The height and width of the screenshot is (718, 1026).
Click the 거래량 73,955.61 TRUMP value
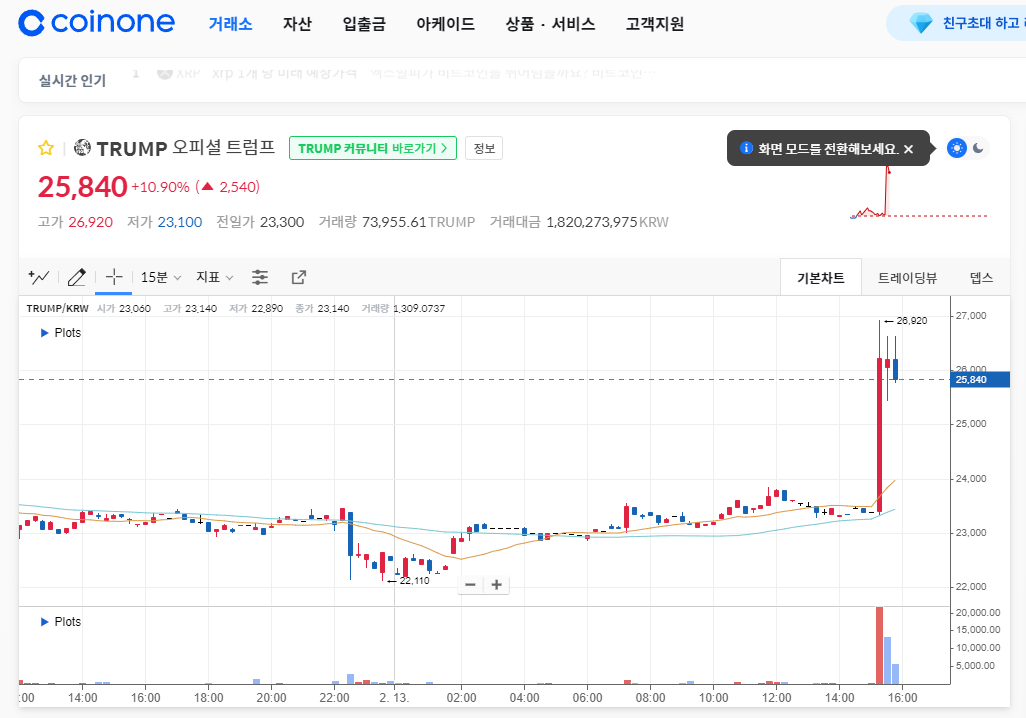tap(418, 222)
